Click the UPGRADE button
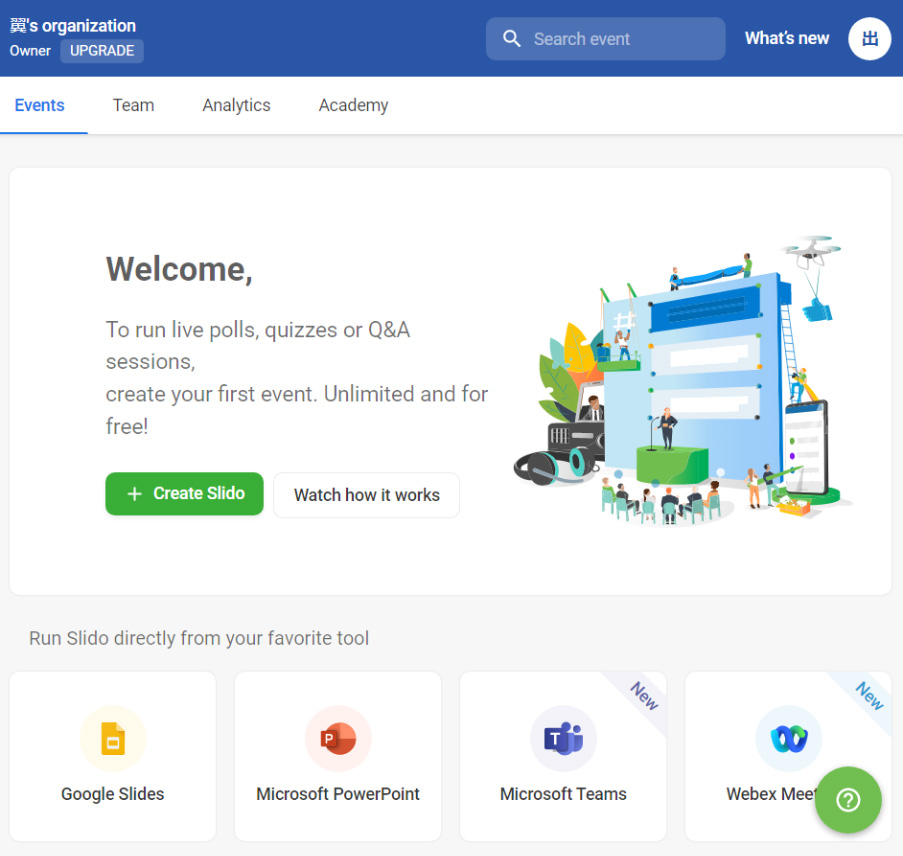This screenshot has height=856, width=903. (102, 51)
